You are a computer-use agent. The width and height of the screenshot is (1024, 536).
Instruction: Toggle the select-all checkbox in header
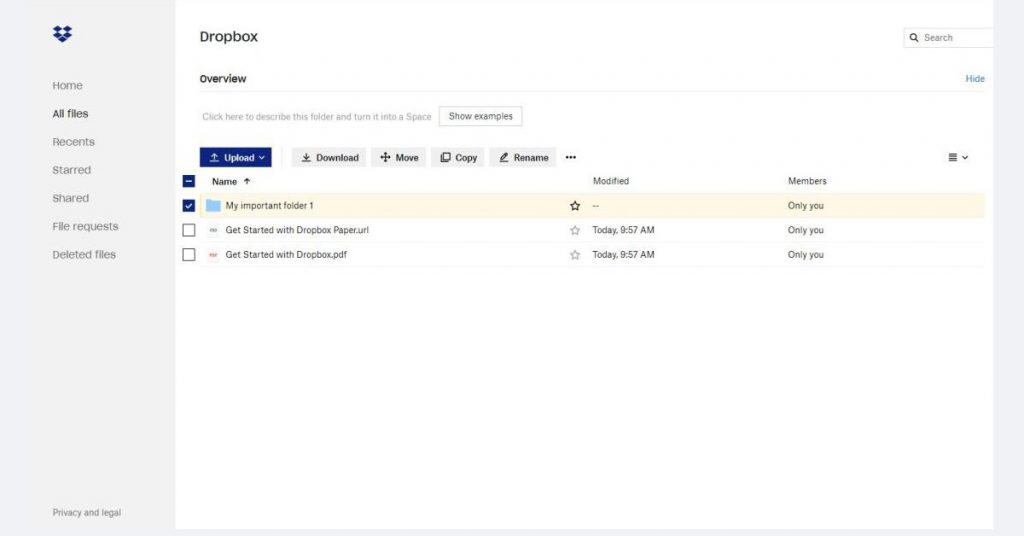click(189, 181)
